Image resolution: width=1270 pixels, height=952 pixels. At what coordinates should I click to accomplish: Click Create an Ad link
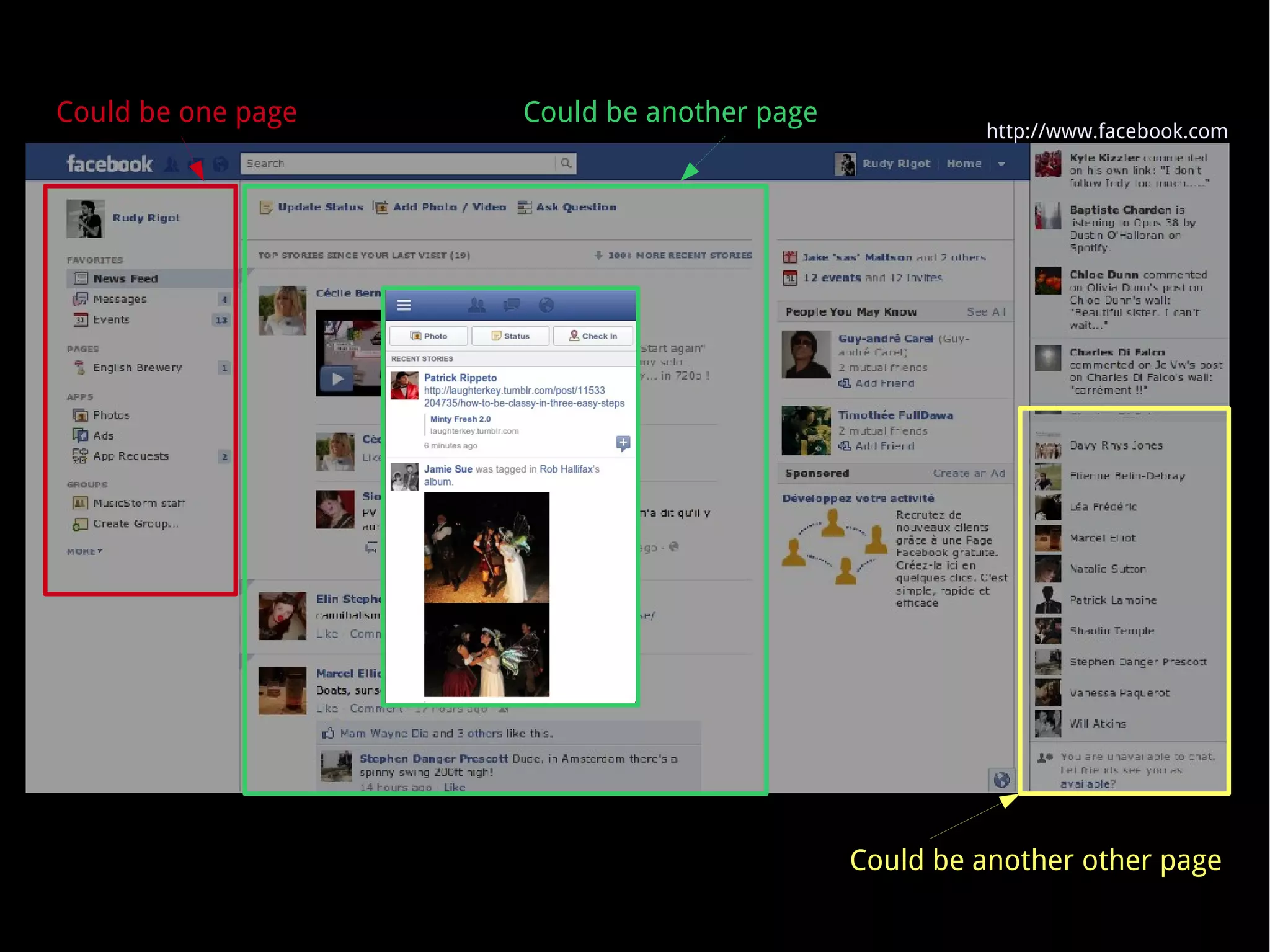click(x=969, y=473)
